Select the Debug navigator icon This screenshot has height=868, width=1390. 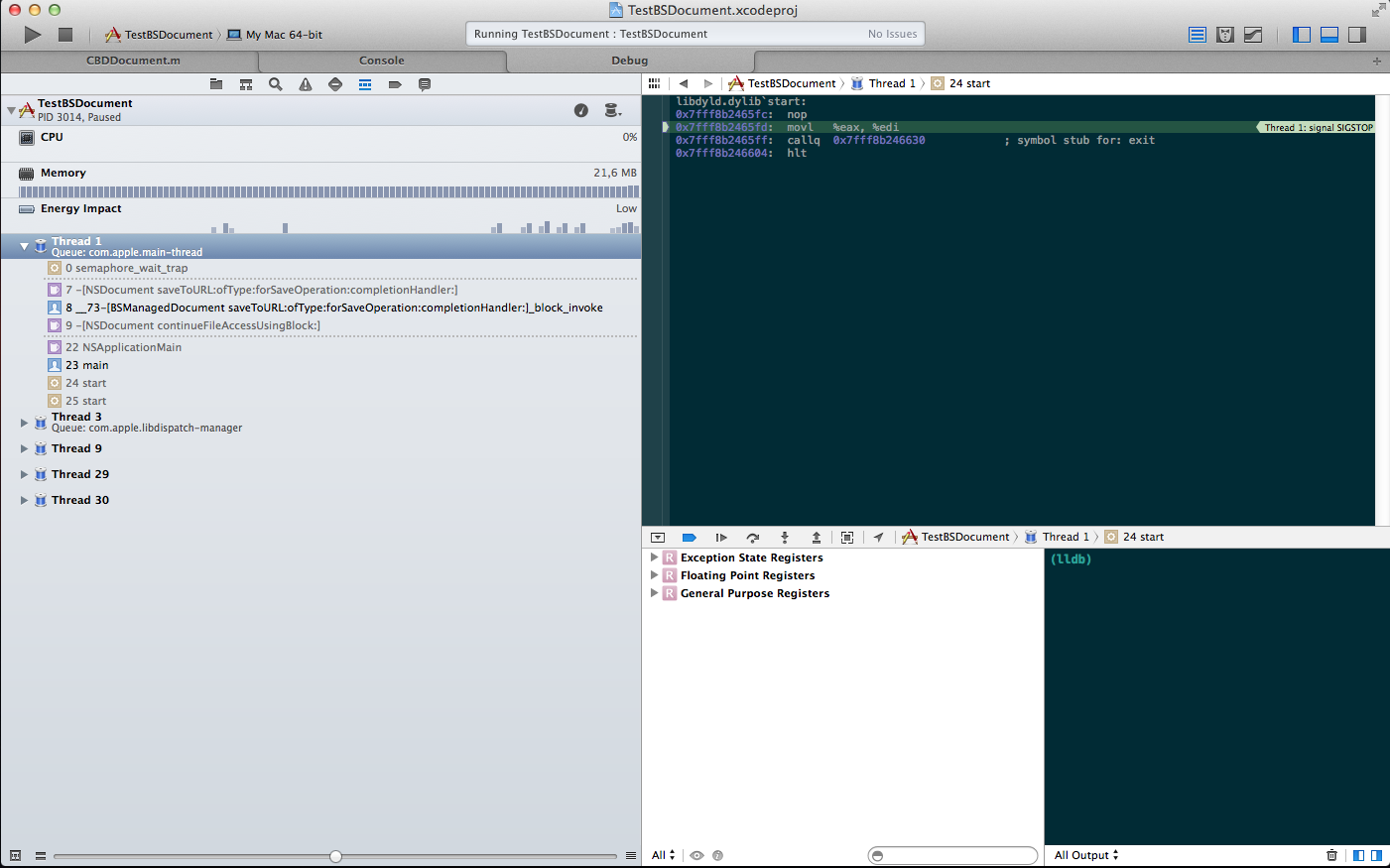(x=365, y=84)
